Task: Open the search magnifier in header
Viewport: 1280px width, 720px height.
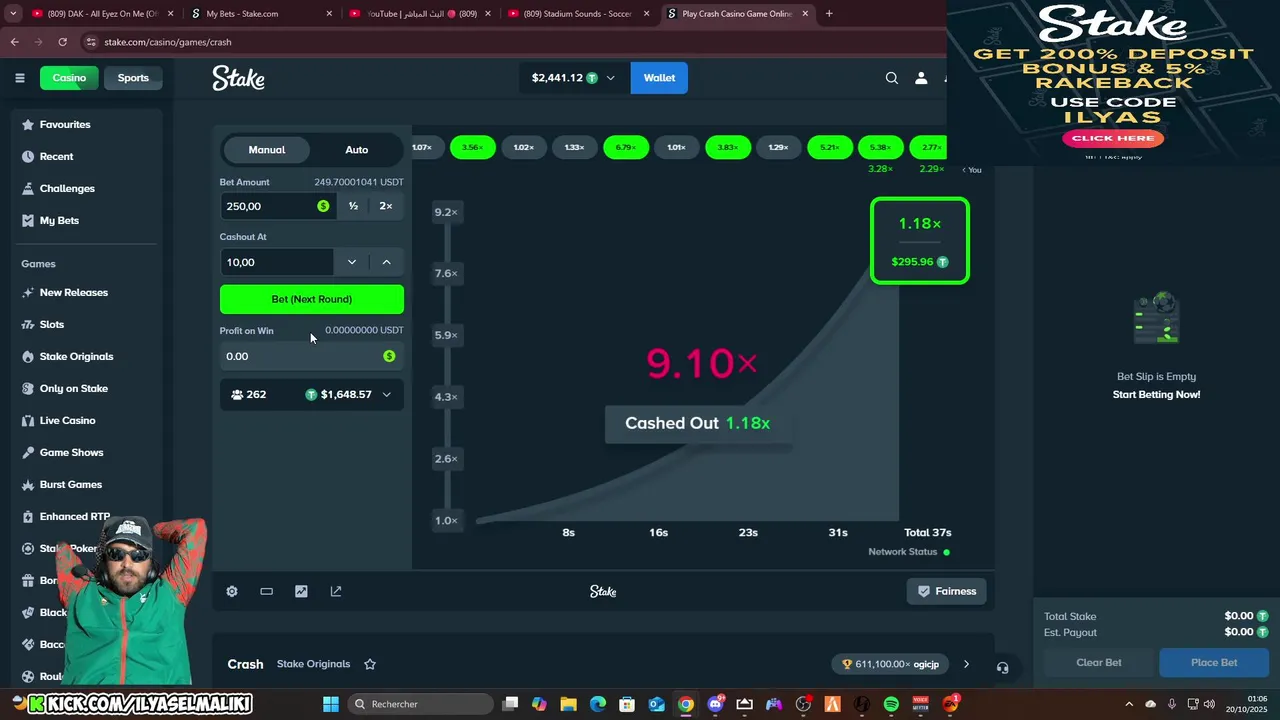Action: point(892,78)
